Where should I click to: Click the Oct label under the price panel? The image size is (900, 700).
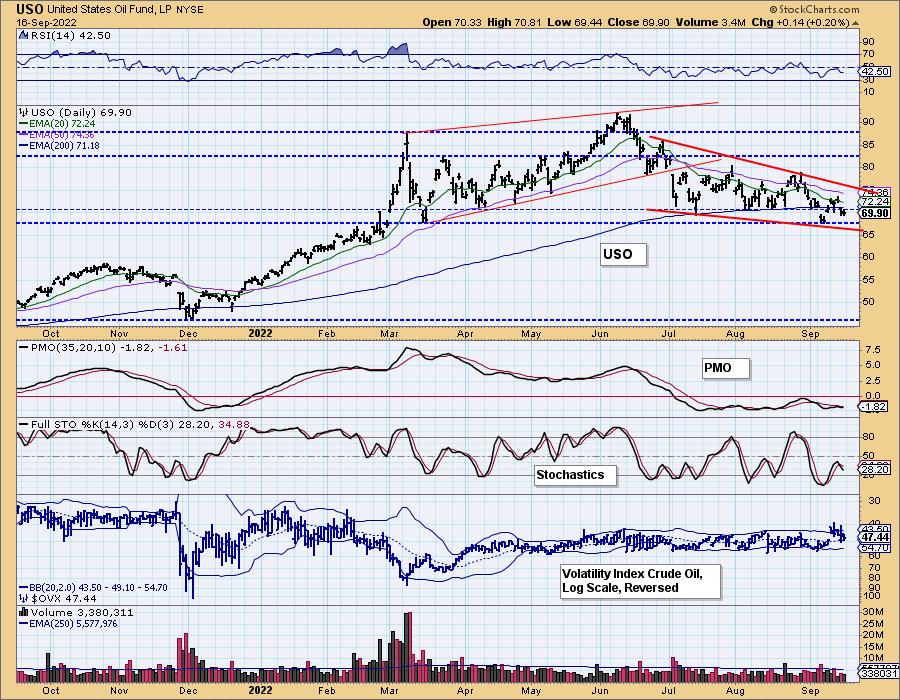coord(51,333)
